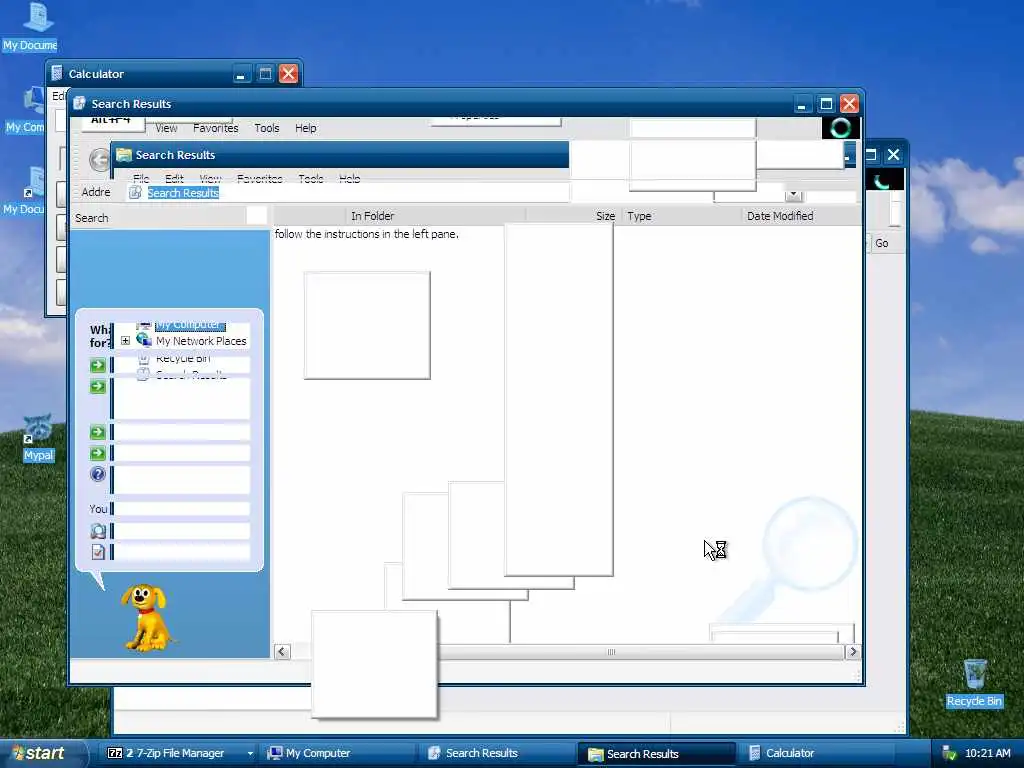Click the Search Results icon in the address bar
The height and width of the screenshot is (768, 1024).
[135, 192]
